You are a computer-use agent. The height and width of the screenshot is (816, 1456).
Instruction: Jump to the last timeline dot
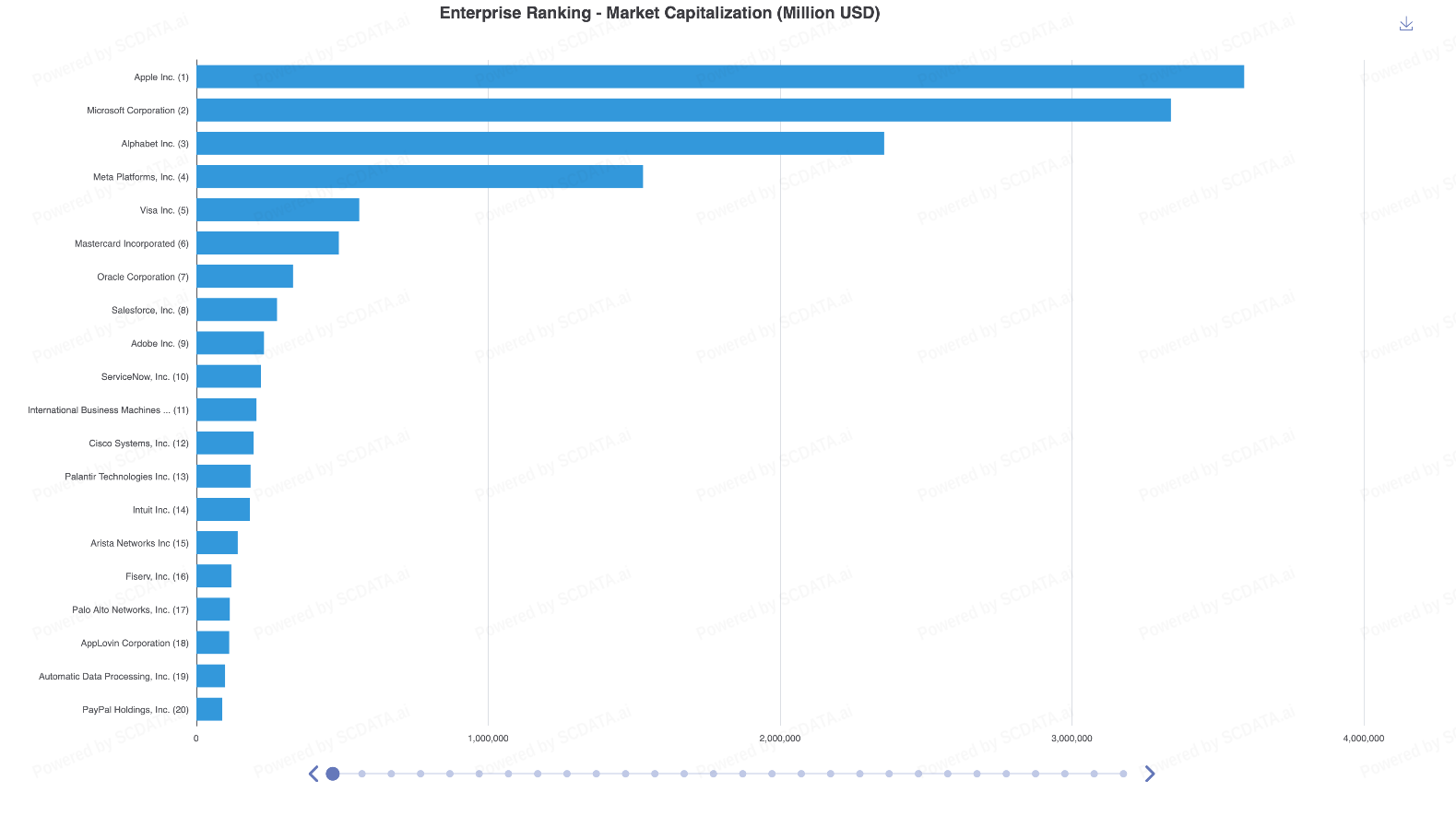pyautogui.click(x=1122, y=774)
